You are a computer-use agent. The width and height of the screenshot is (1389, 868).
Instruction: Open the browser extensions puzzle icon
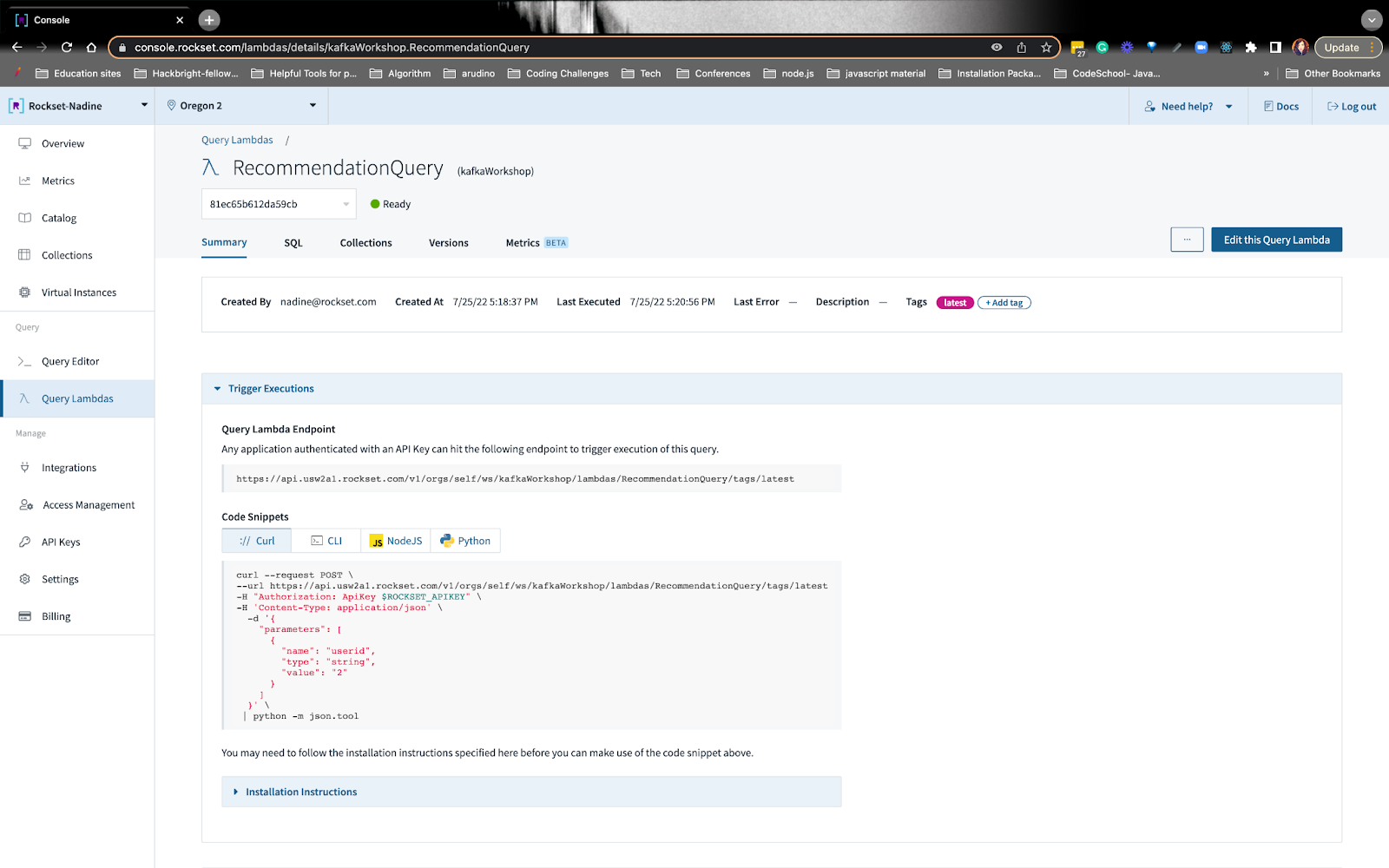click(x=1251, y=48)
